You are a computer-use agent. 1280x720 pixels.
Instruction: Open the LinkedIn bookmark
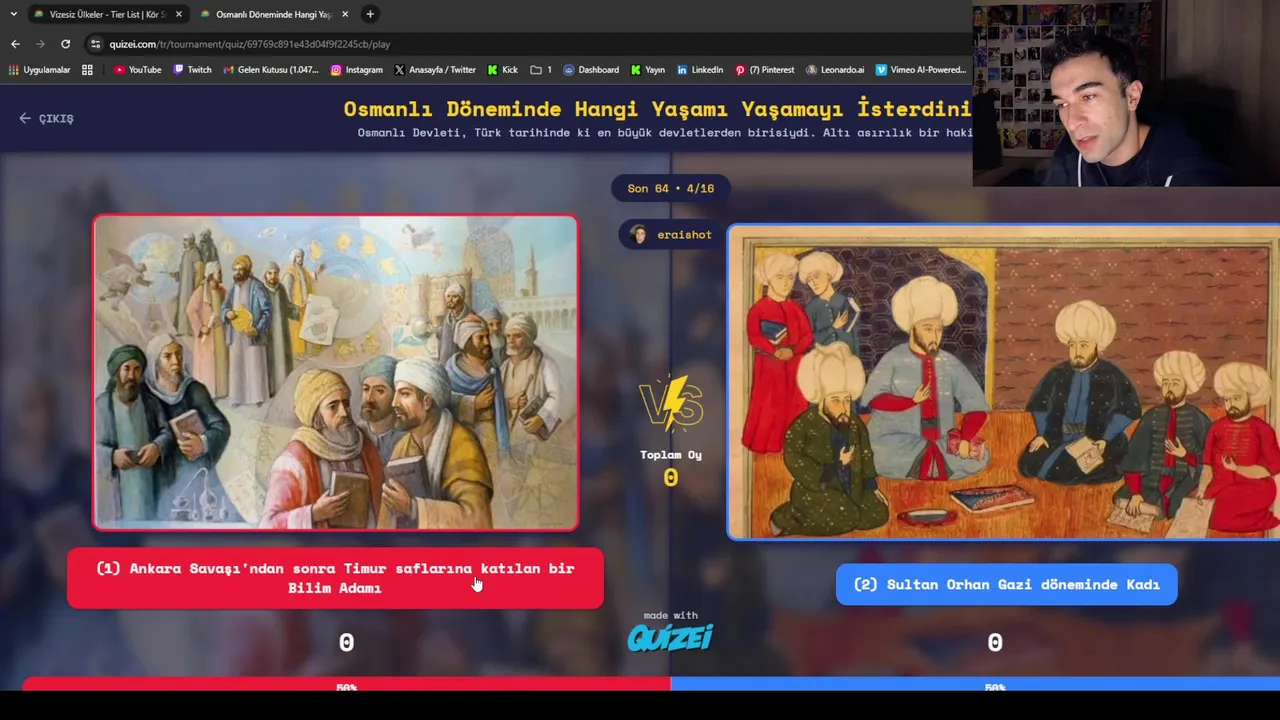pyautogui.click(x=699, y=70)
